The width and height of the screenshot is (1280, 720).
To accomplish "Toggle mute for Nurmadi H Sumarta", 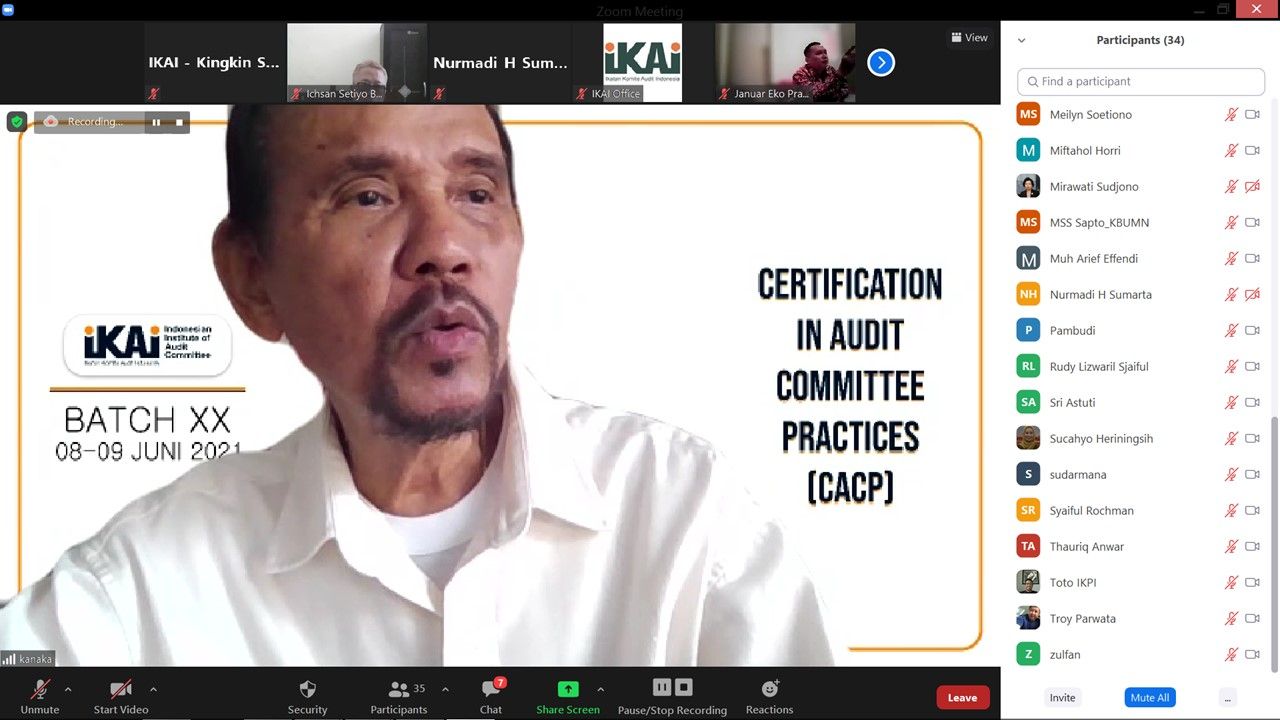I will pyautogui.click(x=1232, y=295).
